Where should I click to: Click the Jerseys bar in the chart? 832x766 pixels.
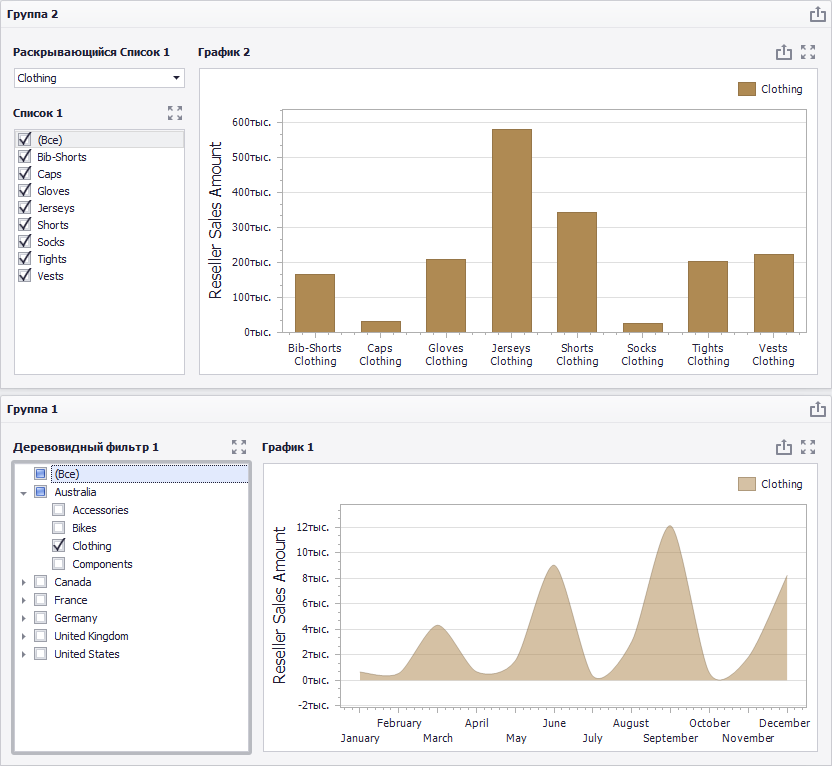(x=512, y=231)
